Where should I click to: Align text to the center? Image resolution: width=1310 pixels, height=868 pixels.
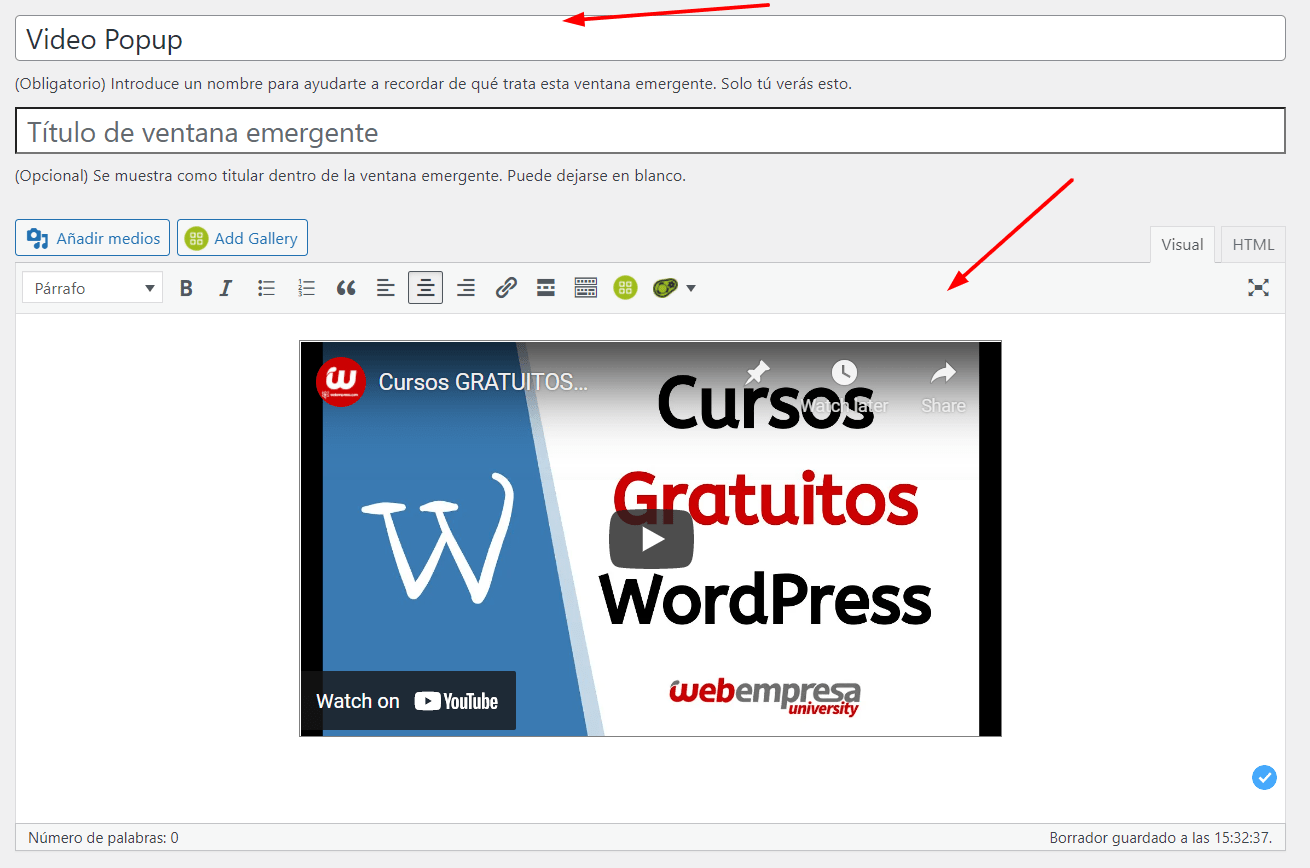426,288
